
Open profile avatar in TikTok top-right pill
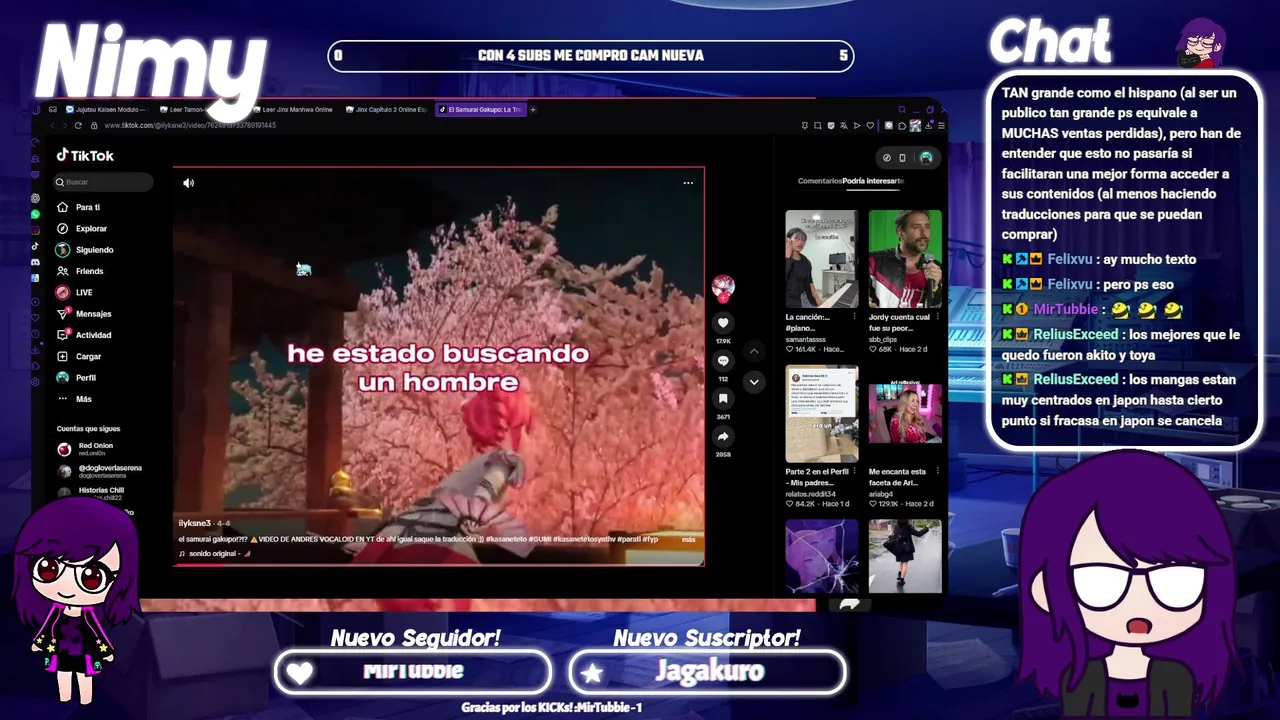pyautogui.click(x=927, y=157)
